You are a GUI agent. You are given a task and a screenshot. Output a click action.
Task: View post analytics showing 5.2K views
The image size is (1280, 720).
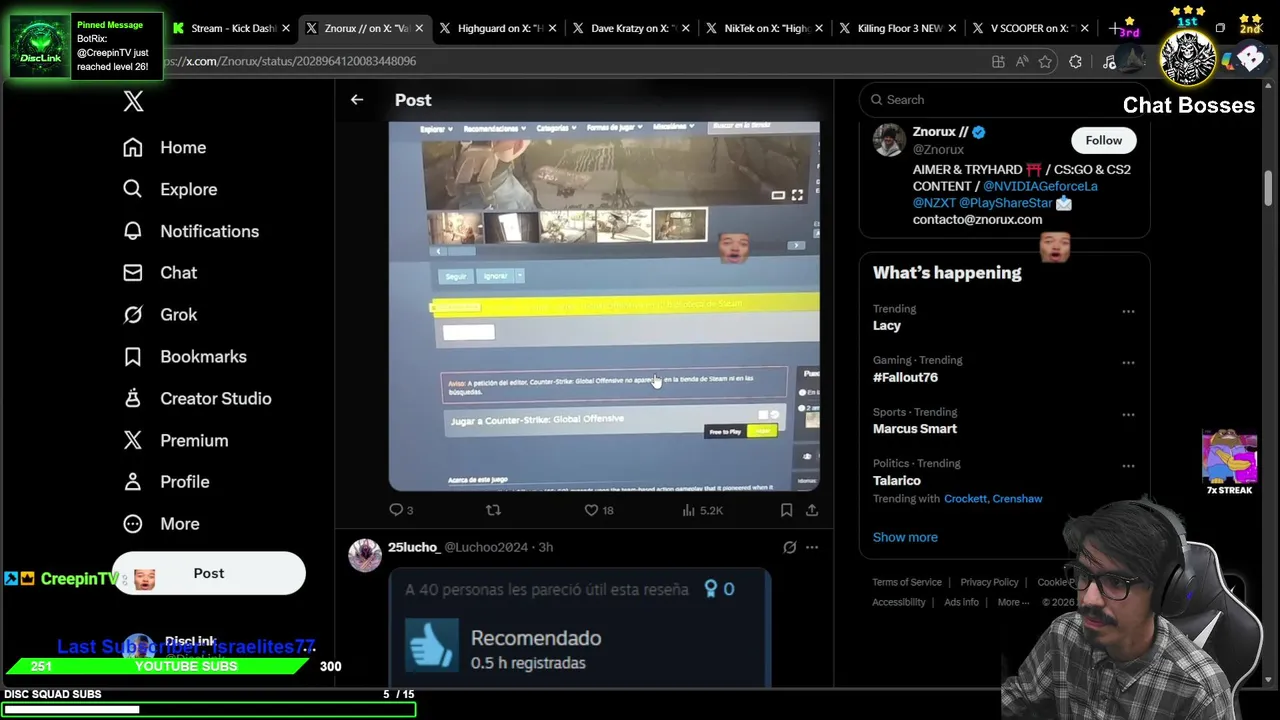click(x=702, y=510)
